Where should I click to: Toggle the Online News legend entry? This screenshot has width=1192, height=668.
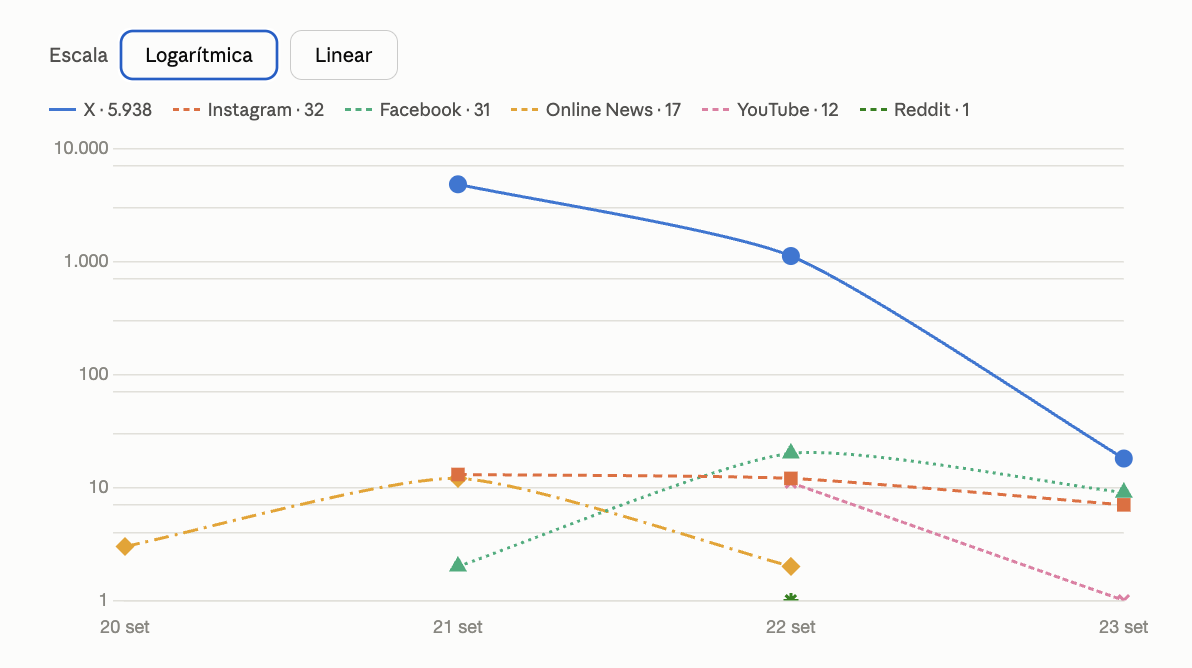pyautogui.click(x=596, y=110)
